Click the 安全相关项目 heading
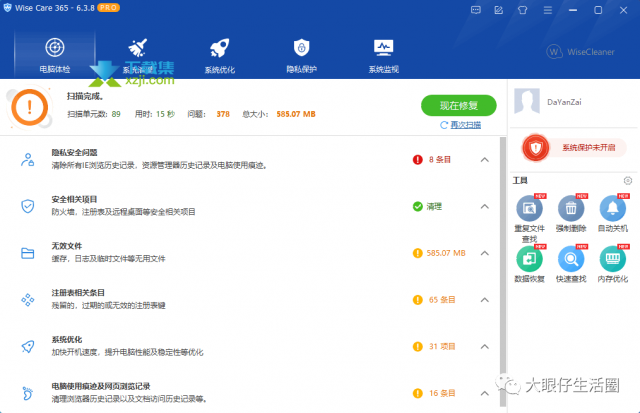This screenshot has height=413, width=640. pyautogui.click(x=74, y=199)
